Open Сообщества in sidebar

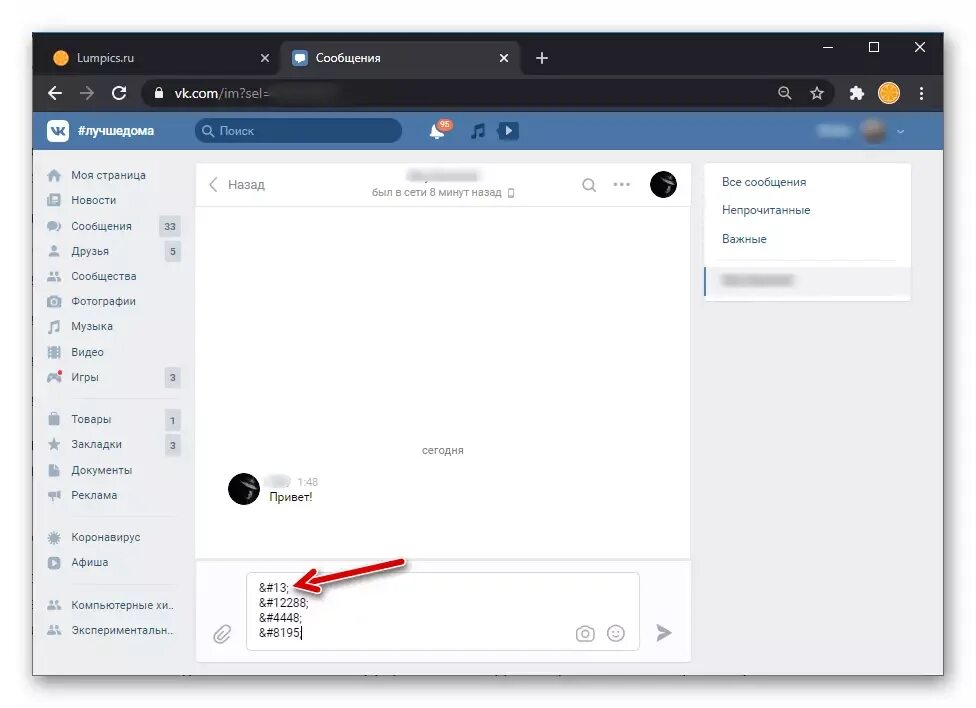(x=104, y=276)
